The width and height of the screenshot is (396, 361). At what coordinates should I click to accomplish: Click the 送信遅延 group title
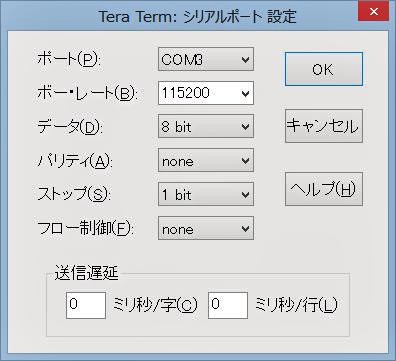pyautogui.click(x=86, y=273)
